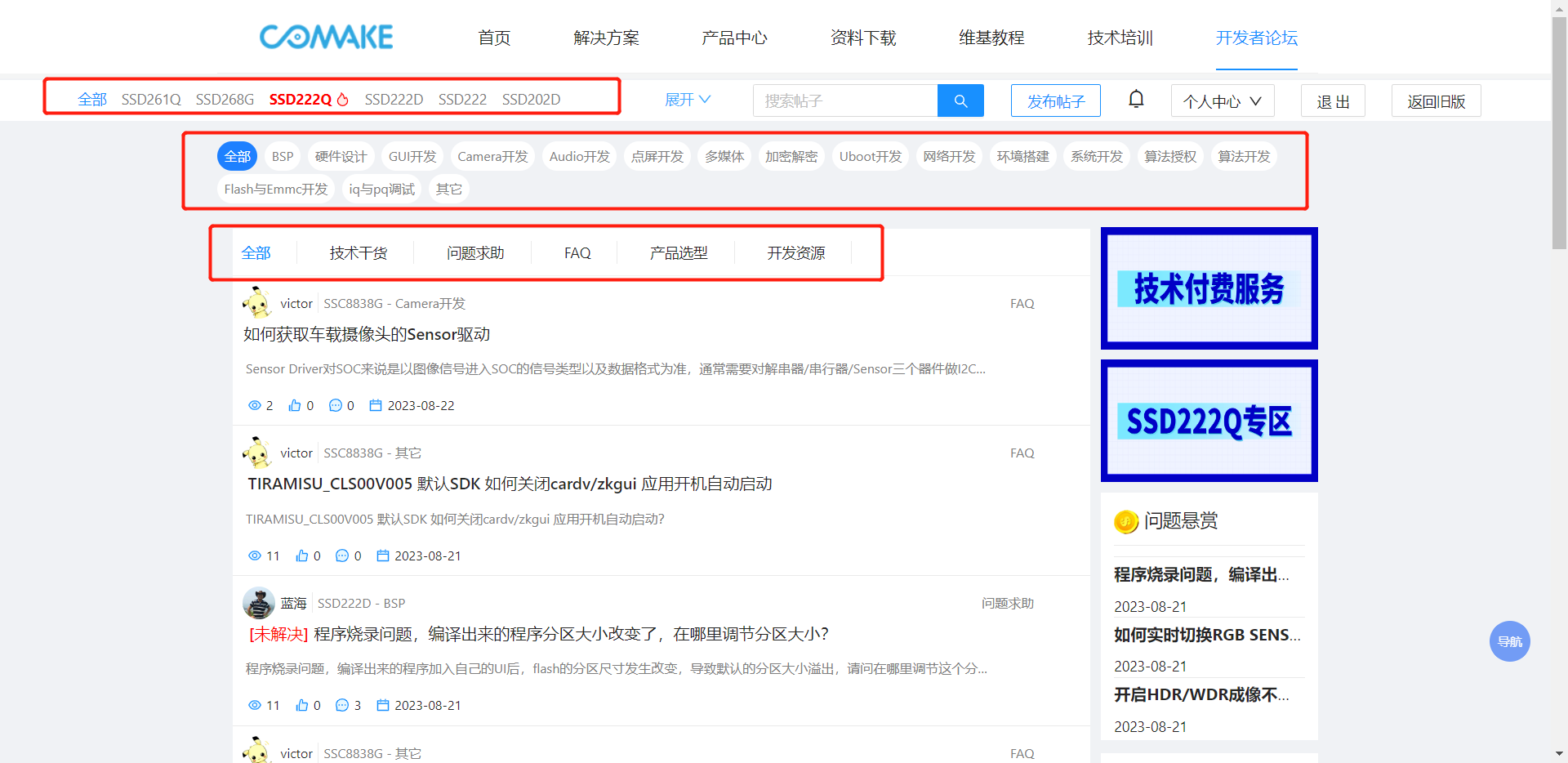The width and height of the screenshot is (1568, 763).
Task: Expand the chip list with 展开
Action: (688, 100)
